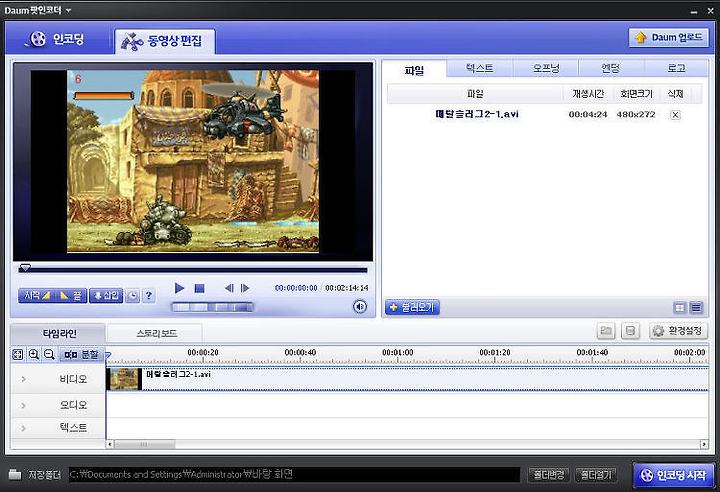The height and width of the screenshot is (492, 720).
Task: Play the video preview
Action: point(179,288)
